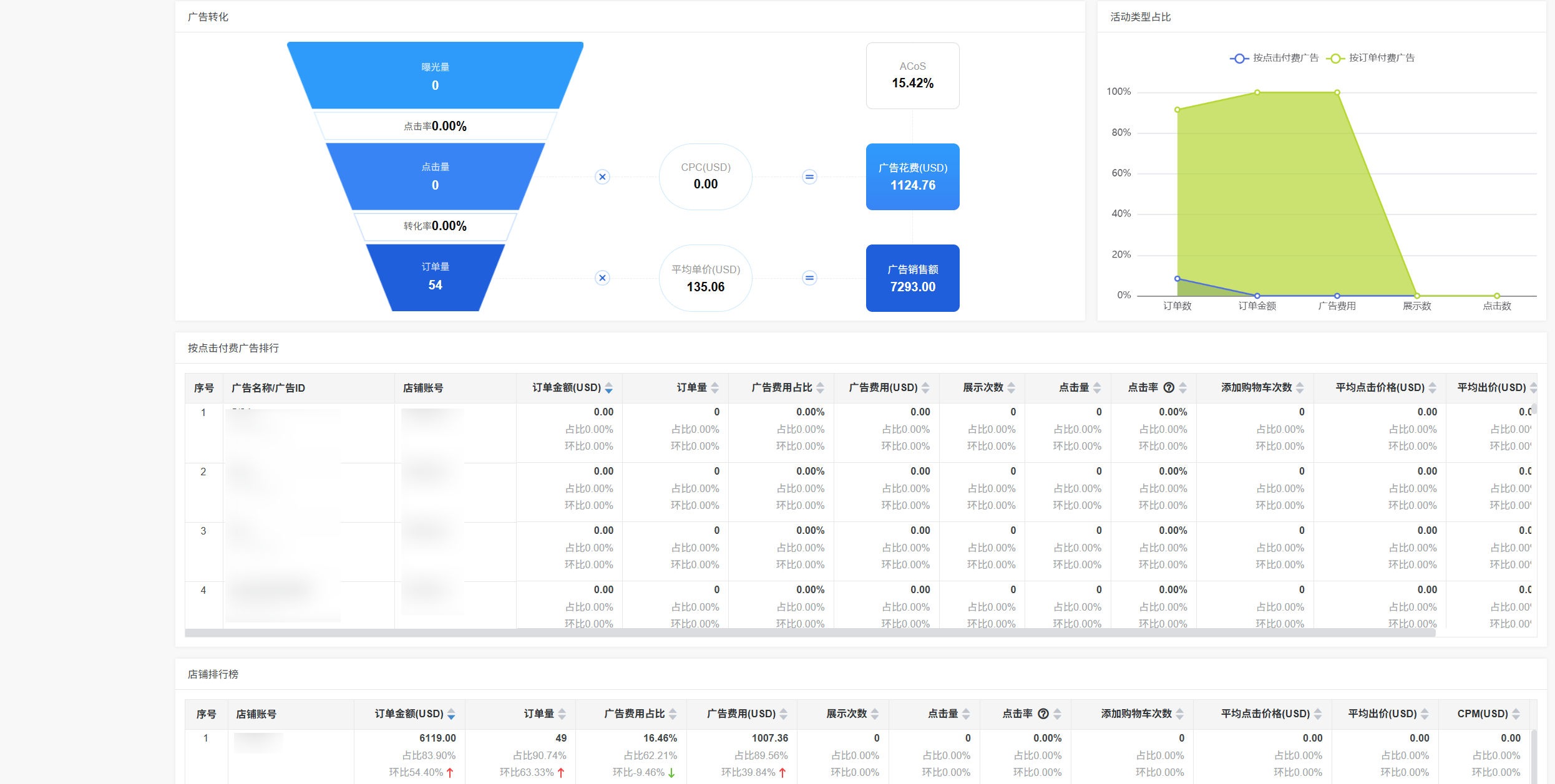Sort store ranking by 广告费用(USD) column
The image size is (1555, 784).
[784, 714]
